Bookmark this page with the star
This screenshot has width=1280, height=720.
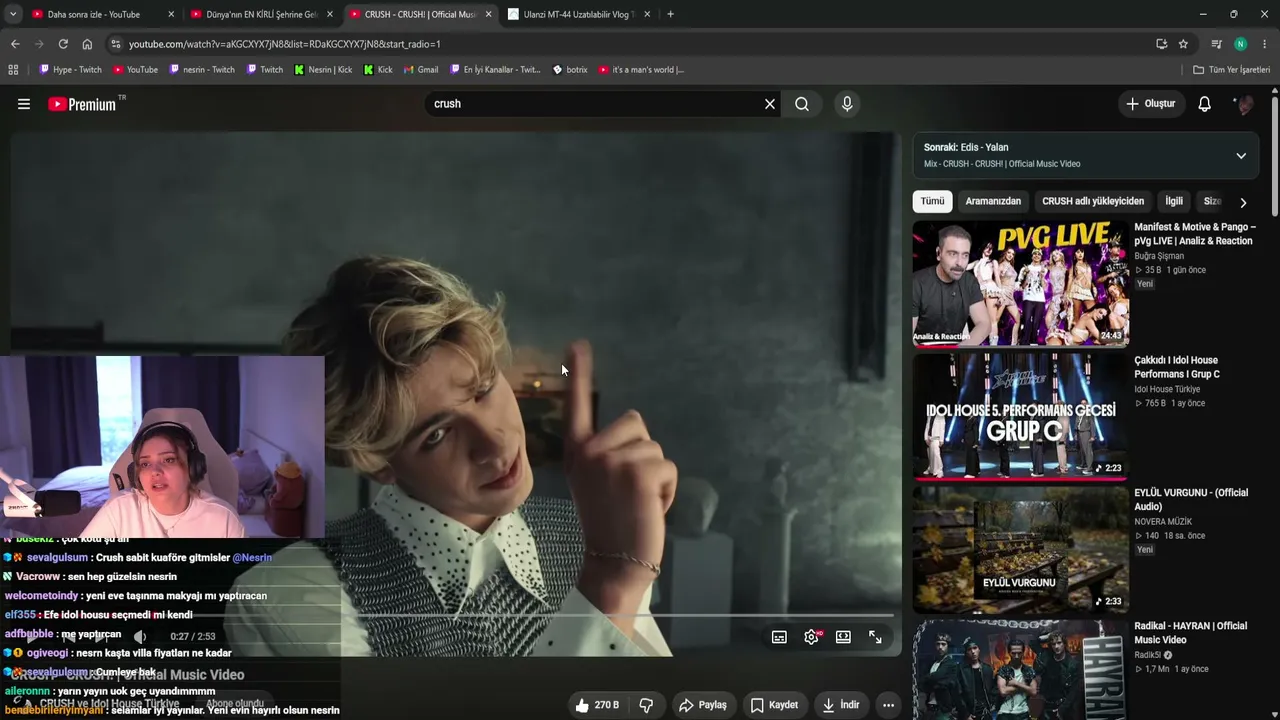1183,44
